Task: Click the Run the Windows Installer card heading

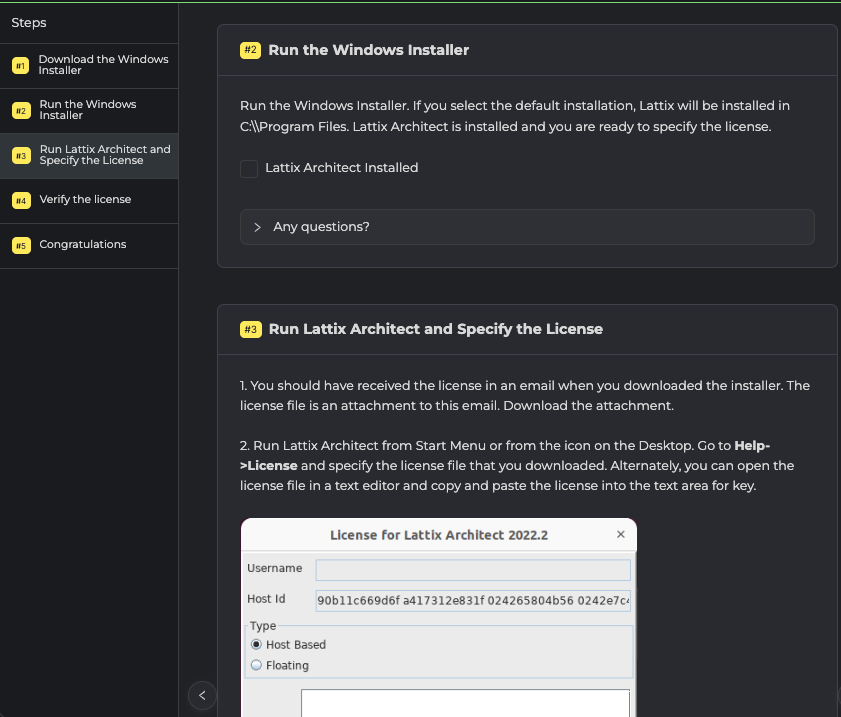Action: 368,50
